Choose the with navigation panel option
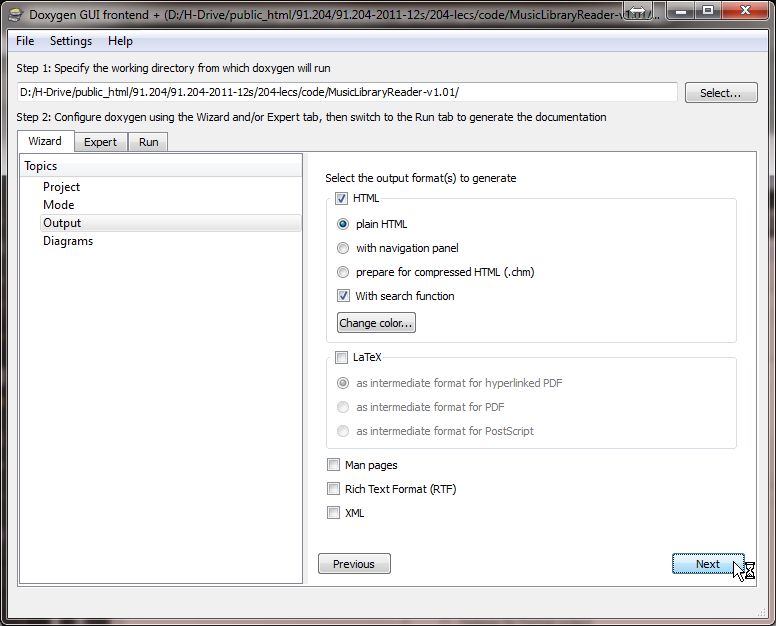Viewport: 776px width, 626px height. tap(342, 248)
